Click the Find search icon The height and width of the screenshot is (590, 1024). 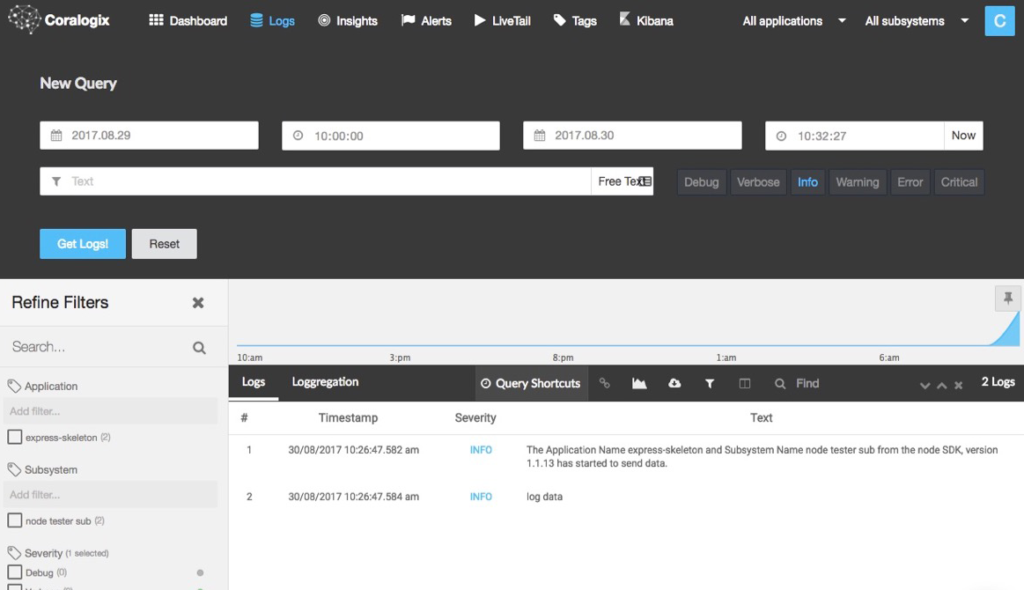(x=780, y=384)
